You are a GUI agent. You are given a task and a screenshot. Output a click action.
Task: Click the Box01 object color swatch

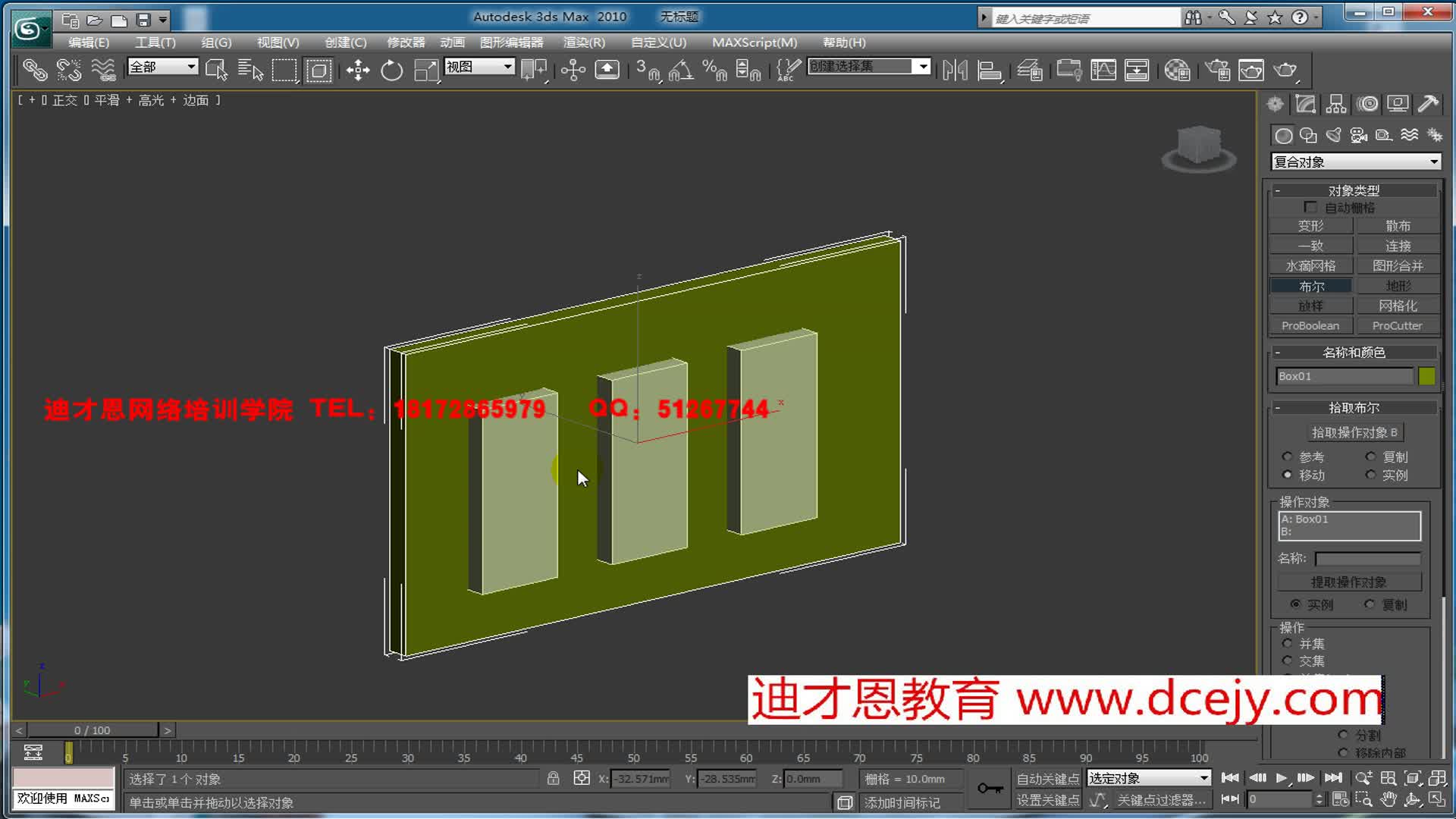(1426, 376)
